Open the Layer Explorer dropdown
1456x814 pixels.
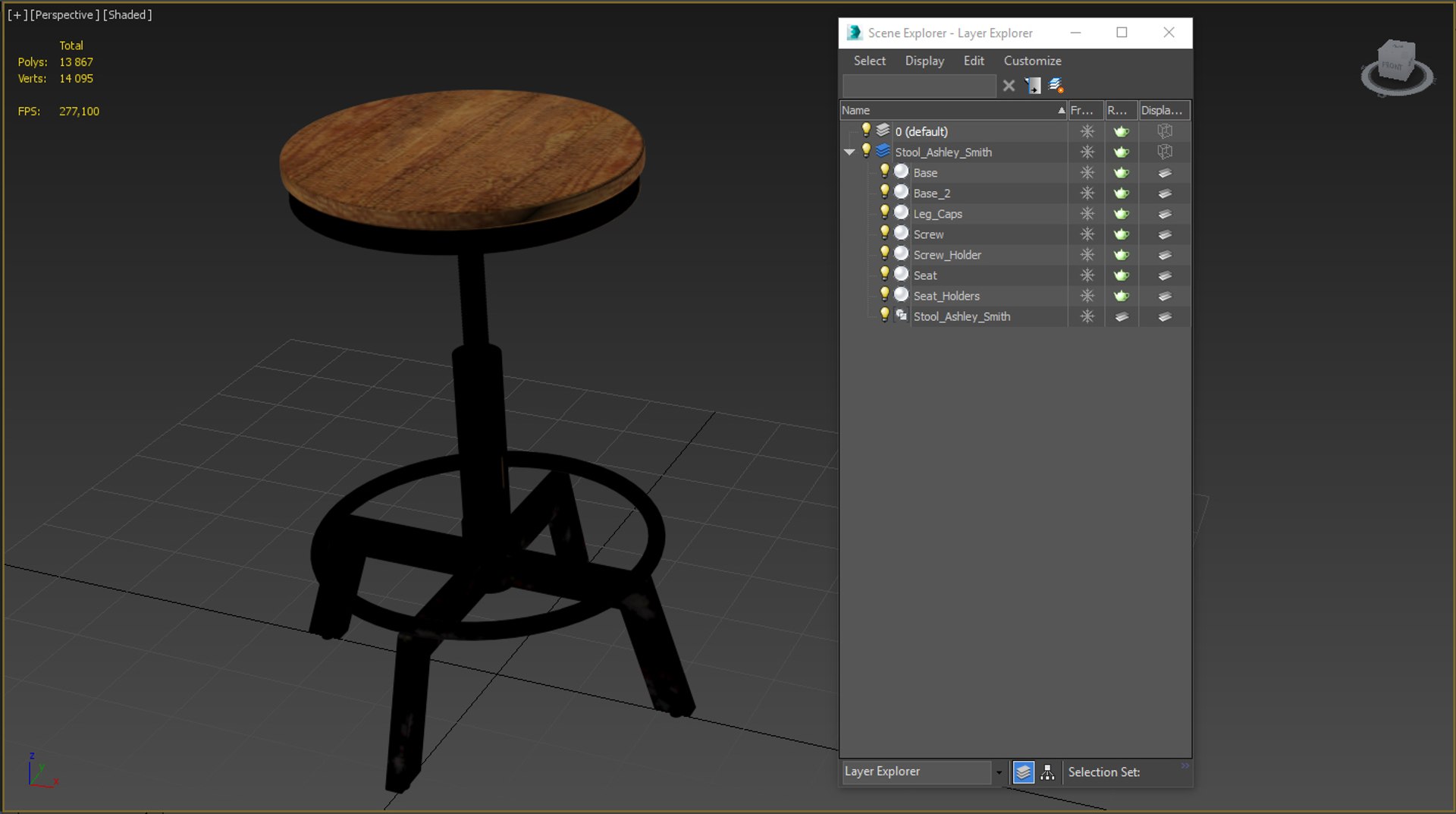(999, 772)
